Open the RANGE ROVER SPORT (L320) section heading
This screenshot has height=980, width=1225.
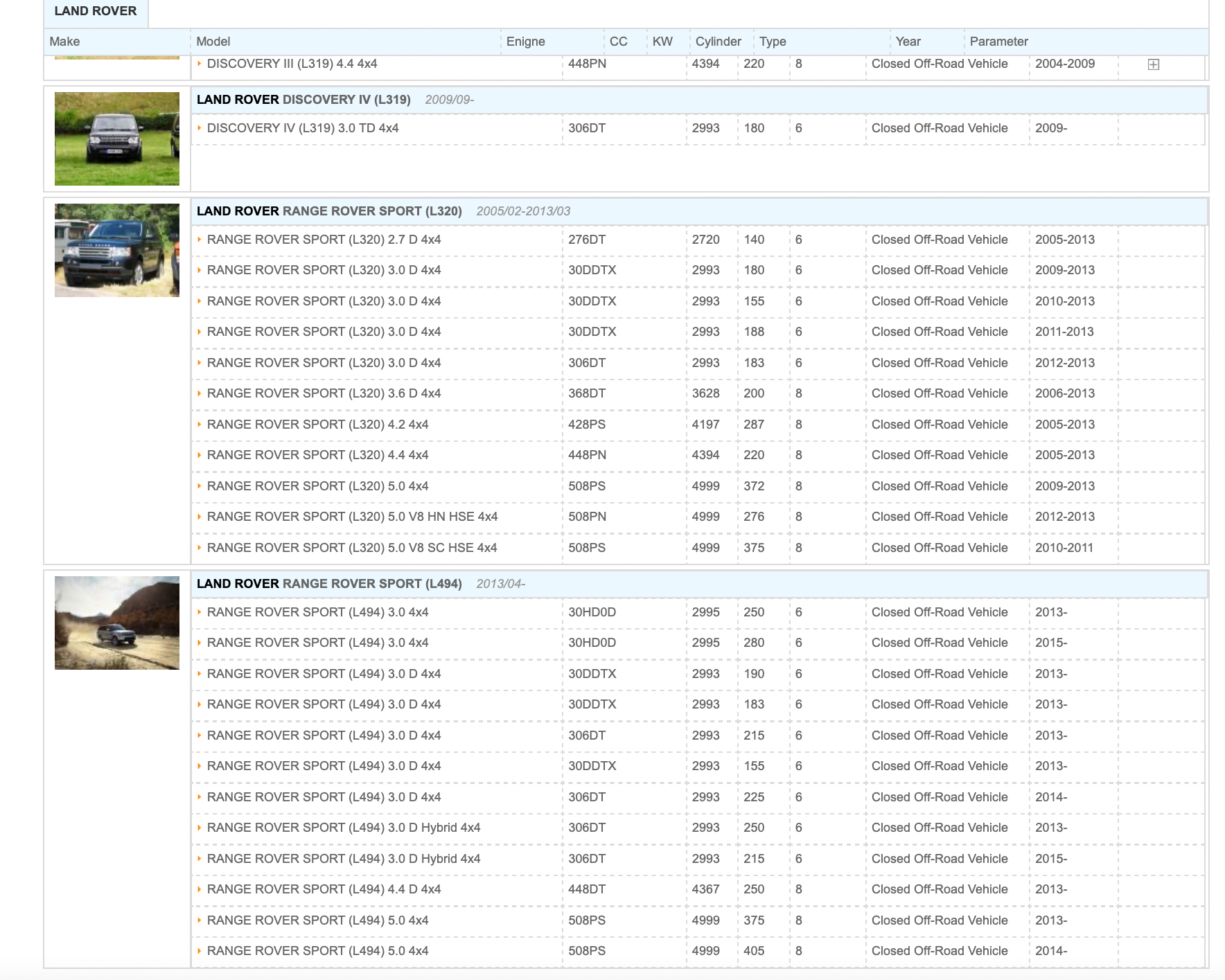(329, 211)
